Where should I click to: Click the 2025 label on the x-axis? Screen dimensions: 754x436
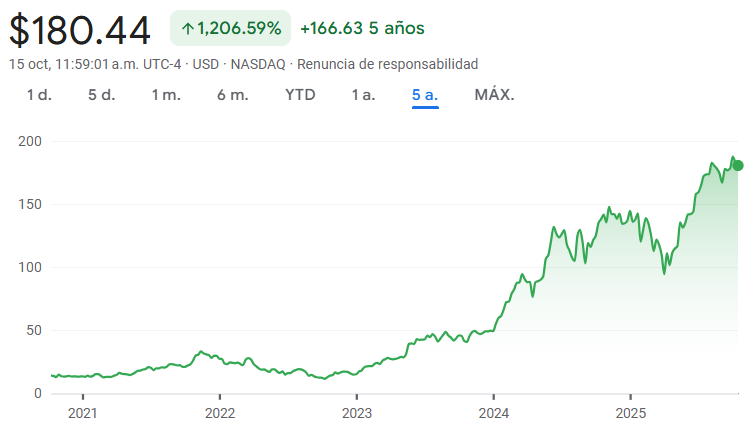click(x=631, y=412)
